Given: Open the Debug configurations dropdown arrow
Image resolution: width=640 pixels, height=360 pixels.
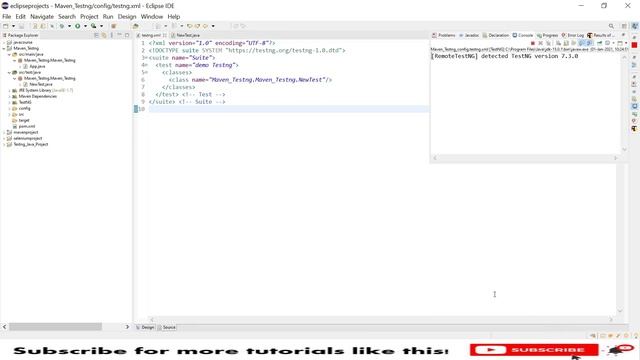Looking at the screenshot, I should coord(69,26).
